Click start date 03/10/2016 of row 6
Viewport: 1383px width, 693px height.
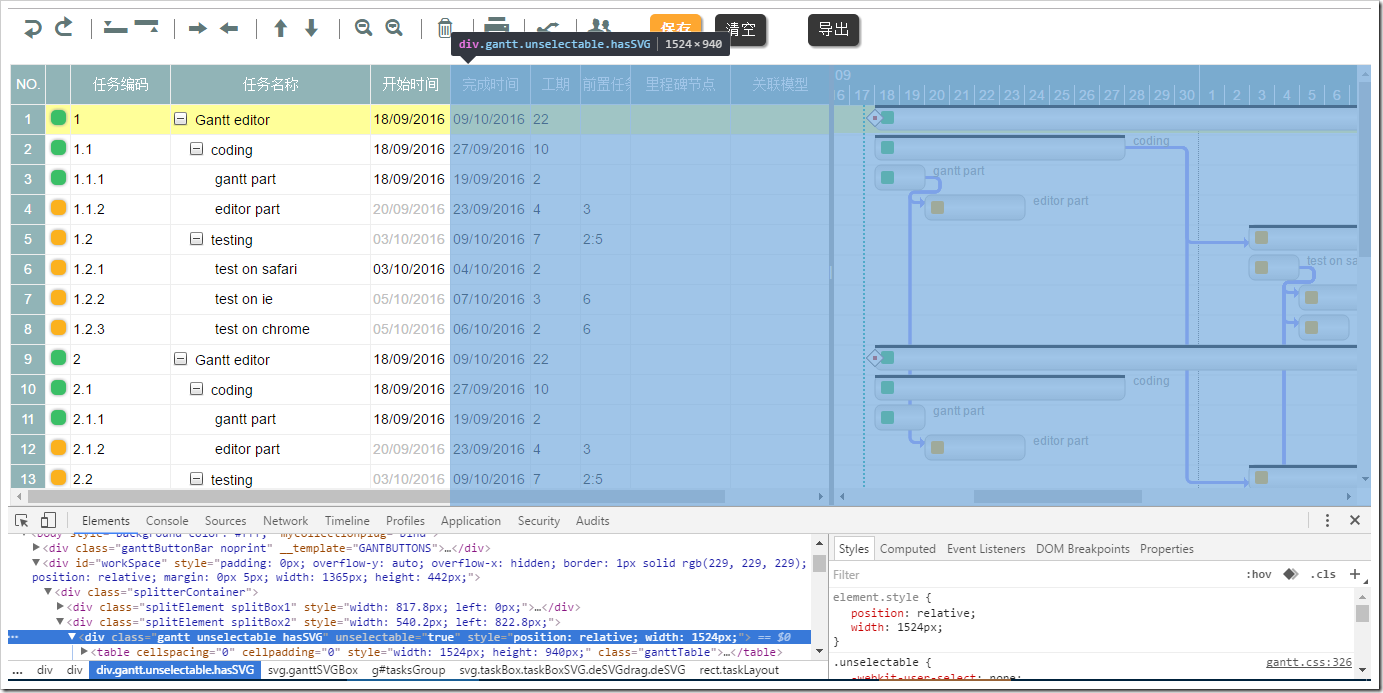(409, 269)
